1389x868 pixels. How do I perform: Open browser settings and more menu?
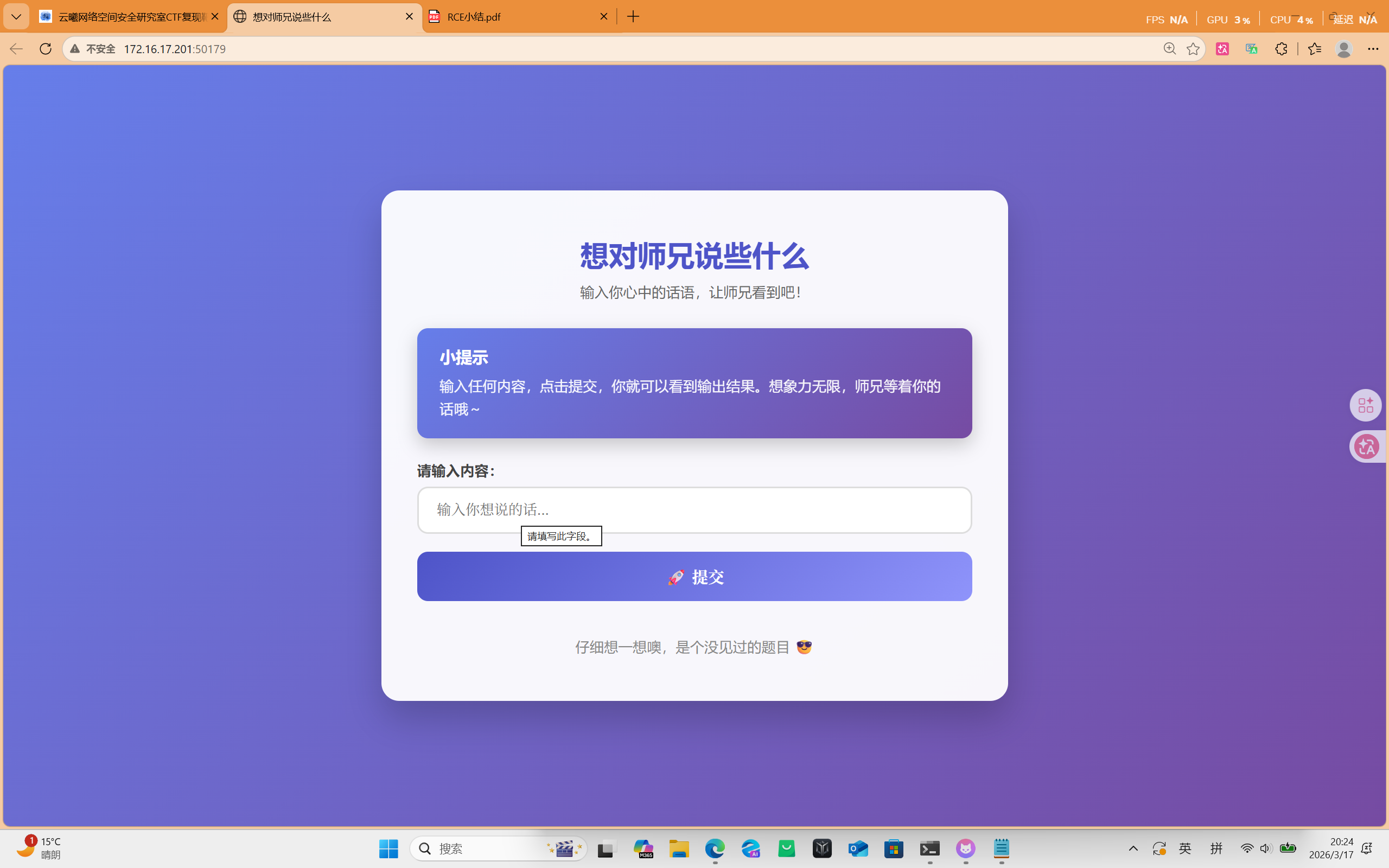1373,49
